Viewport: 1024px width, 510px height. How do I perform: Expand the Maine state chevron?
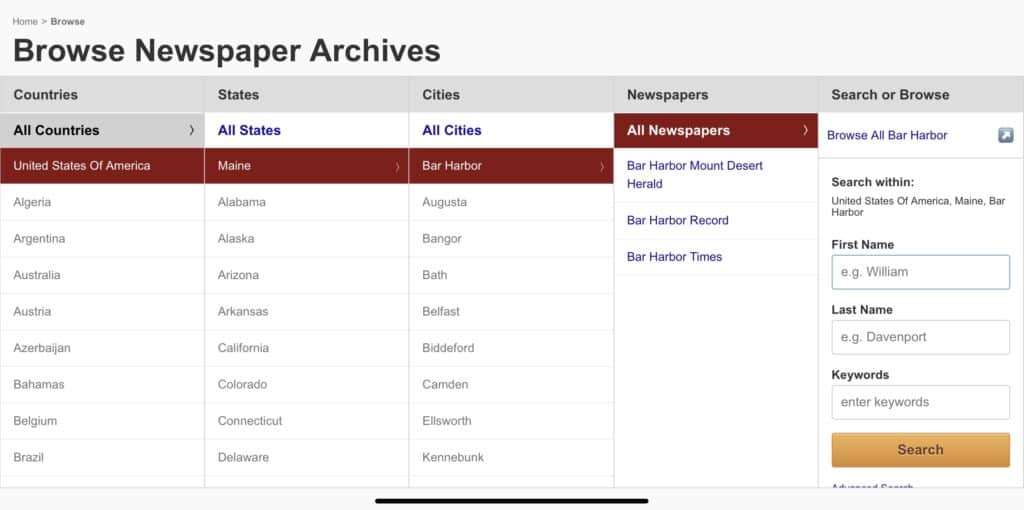[x=397, y=167]
